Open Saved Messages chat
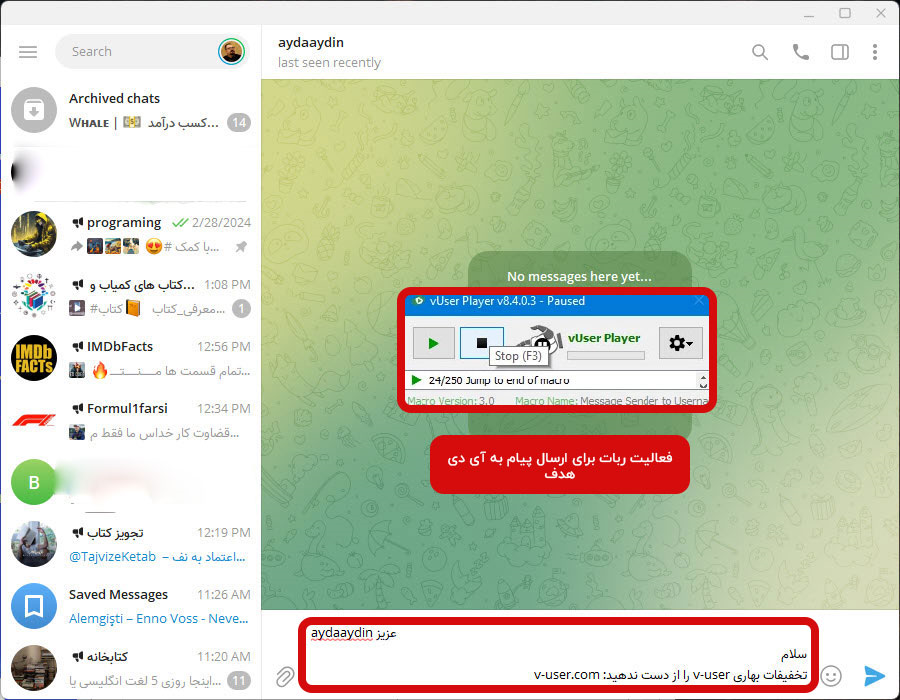The width and height of the screenshot is (900, 700). point(131,606)
